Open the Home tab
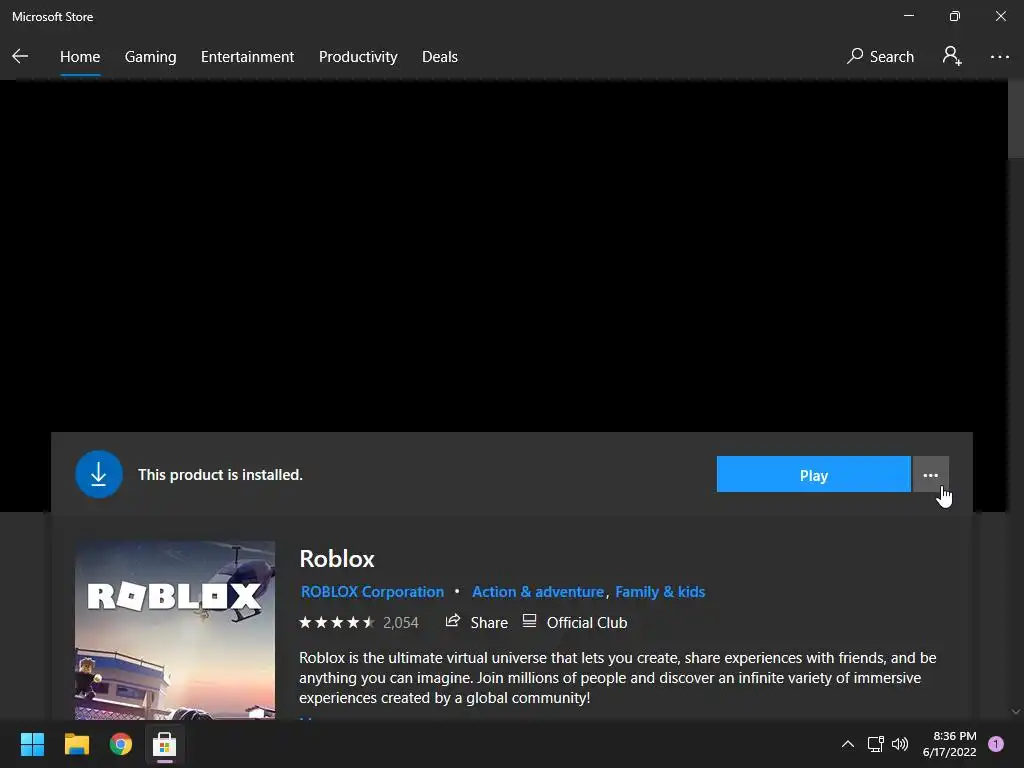The image size is (1024, 768). [x=80, y=57]
